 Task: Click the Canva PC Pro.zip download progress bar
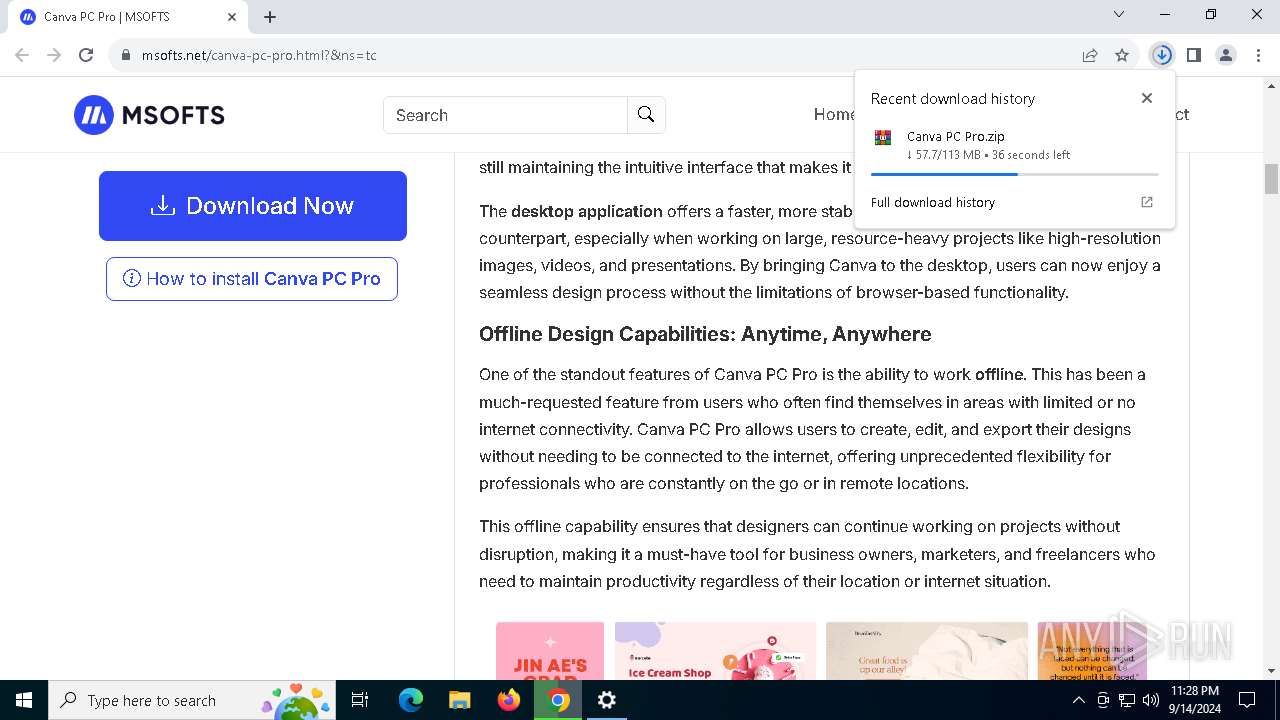click(x=1015, y=174)
